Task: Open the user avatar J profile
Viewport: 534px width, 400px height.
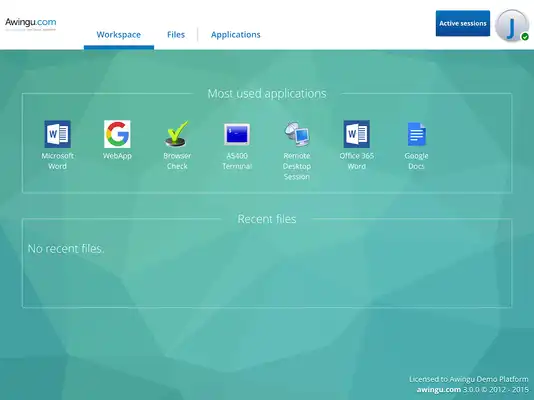Action: [512, 26]
